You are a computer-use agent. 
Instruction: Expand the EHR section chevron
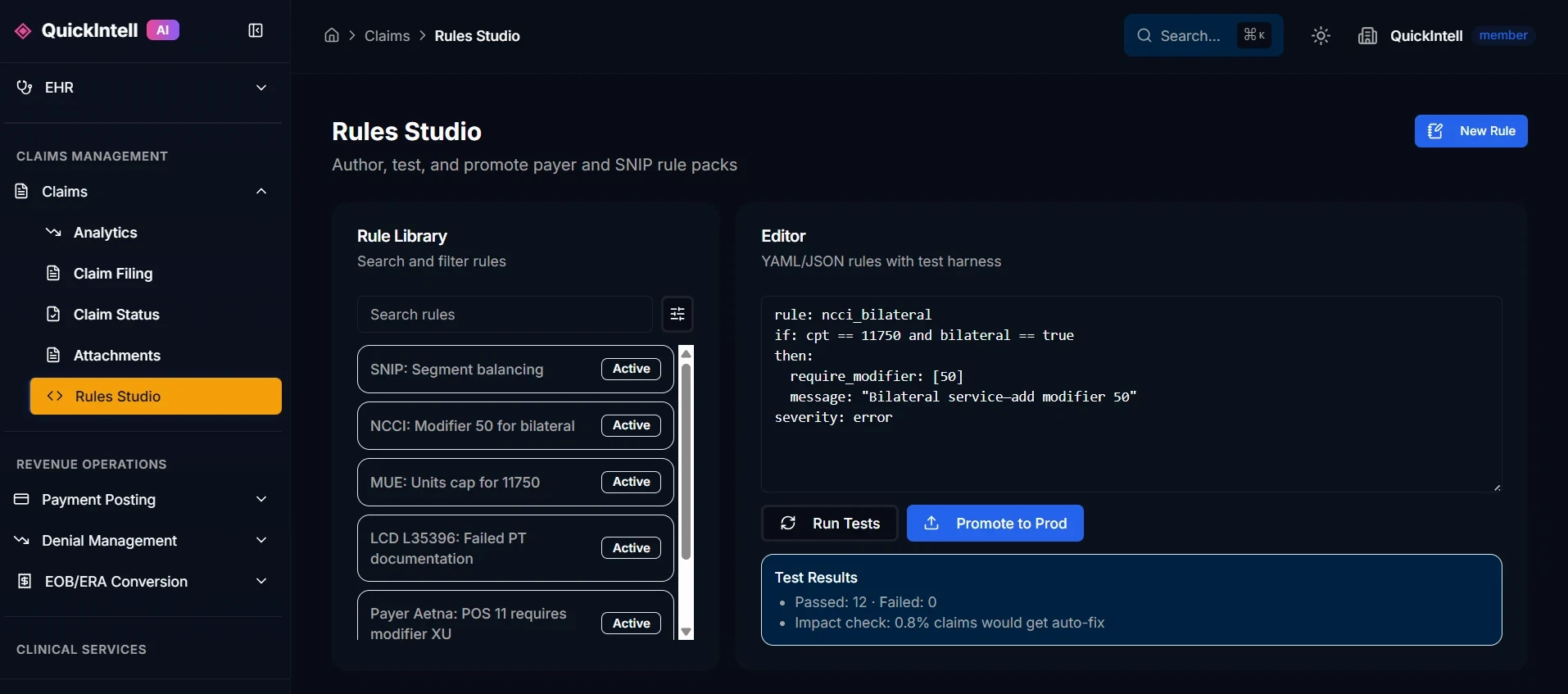[x=261, y=88]
